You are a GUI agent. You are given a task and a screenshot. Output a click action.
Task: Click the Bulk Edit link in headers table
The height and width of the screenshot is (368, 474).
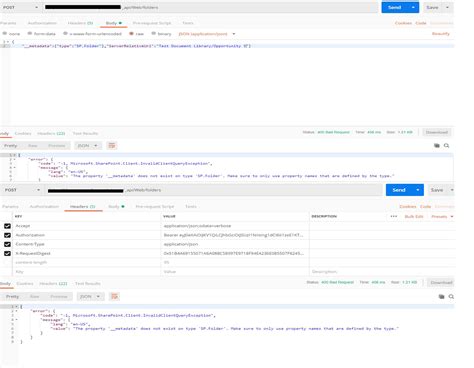point(414,216)
